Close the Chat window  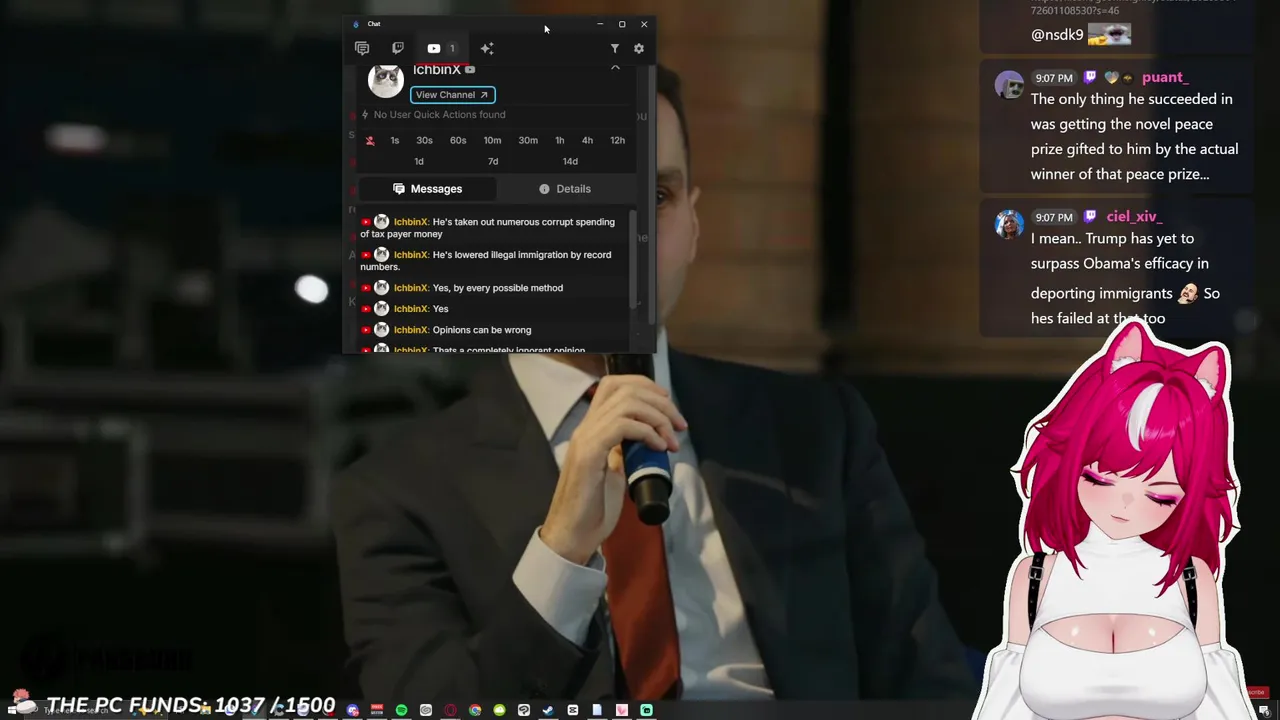coord(644,24)
